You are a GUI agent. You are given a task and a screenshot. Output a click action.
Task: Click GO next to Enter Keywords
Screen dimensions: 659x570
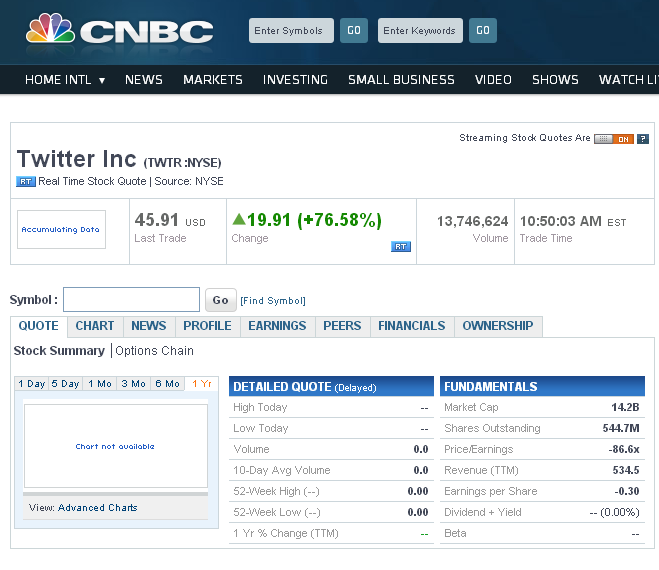point(483,30)
